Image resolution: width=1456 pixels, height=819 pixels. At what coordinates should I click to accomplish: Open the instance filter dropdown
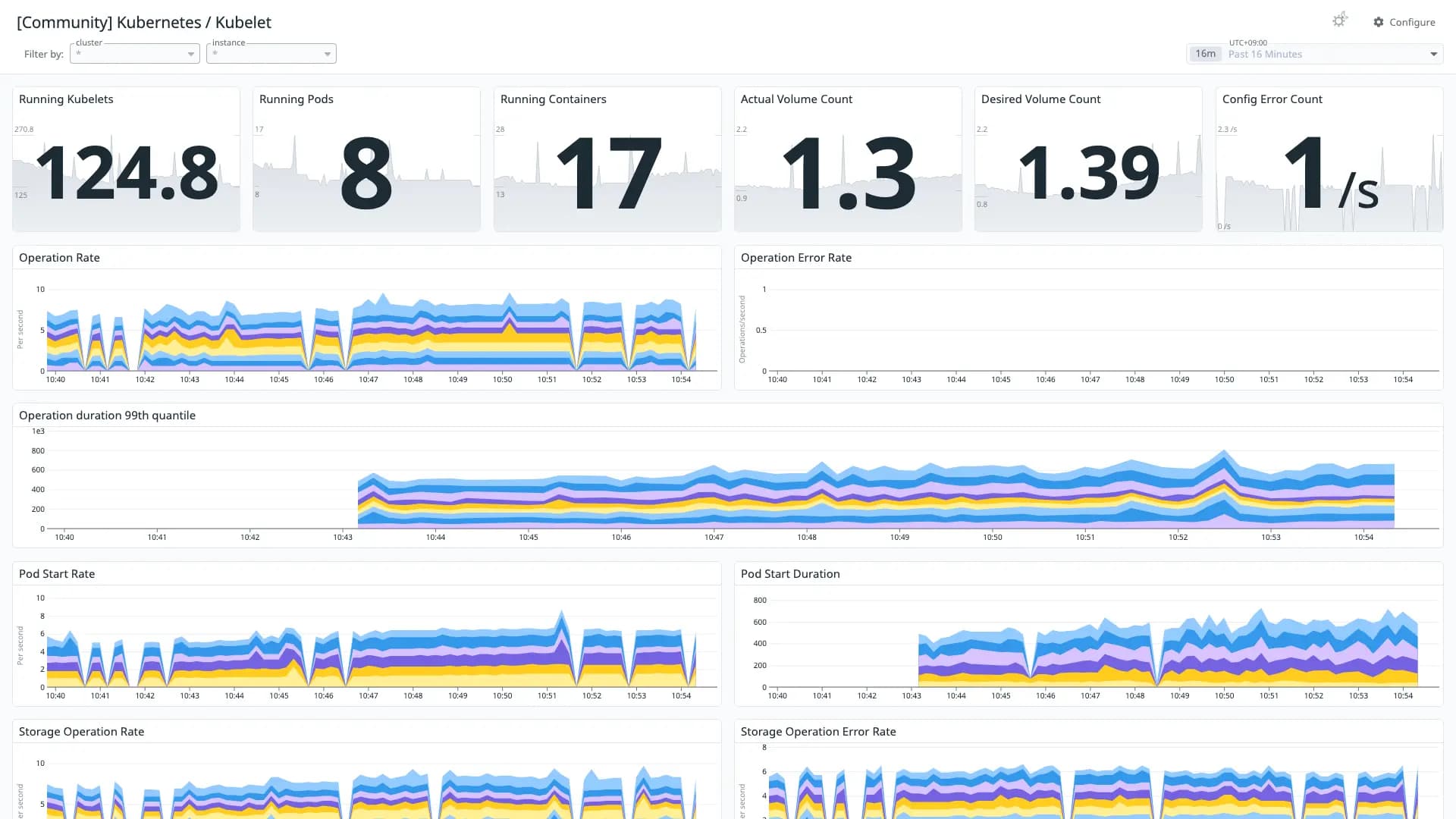pyautogui.click(x=271, y=54)
